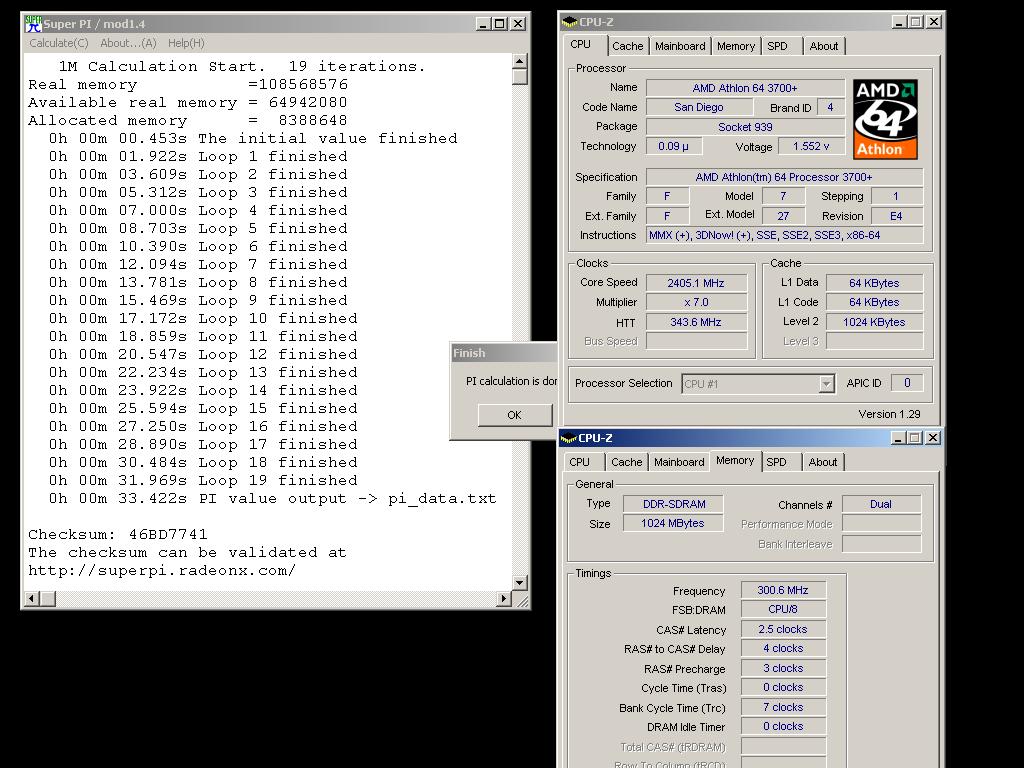This screenshot has height=768, width=1024.
Task: Click the Core Speed value 2405.1 MHz
Action: click(696, 283)
